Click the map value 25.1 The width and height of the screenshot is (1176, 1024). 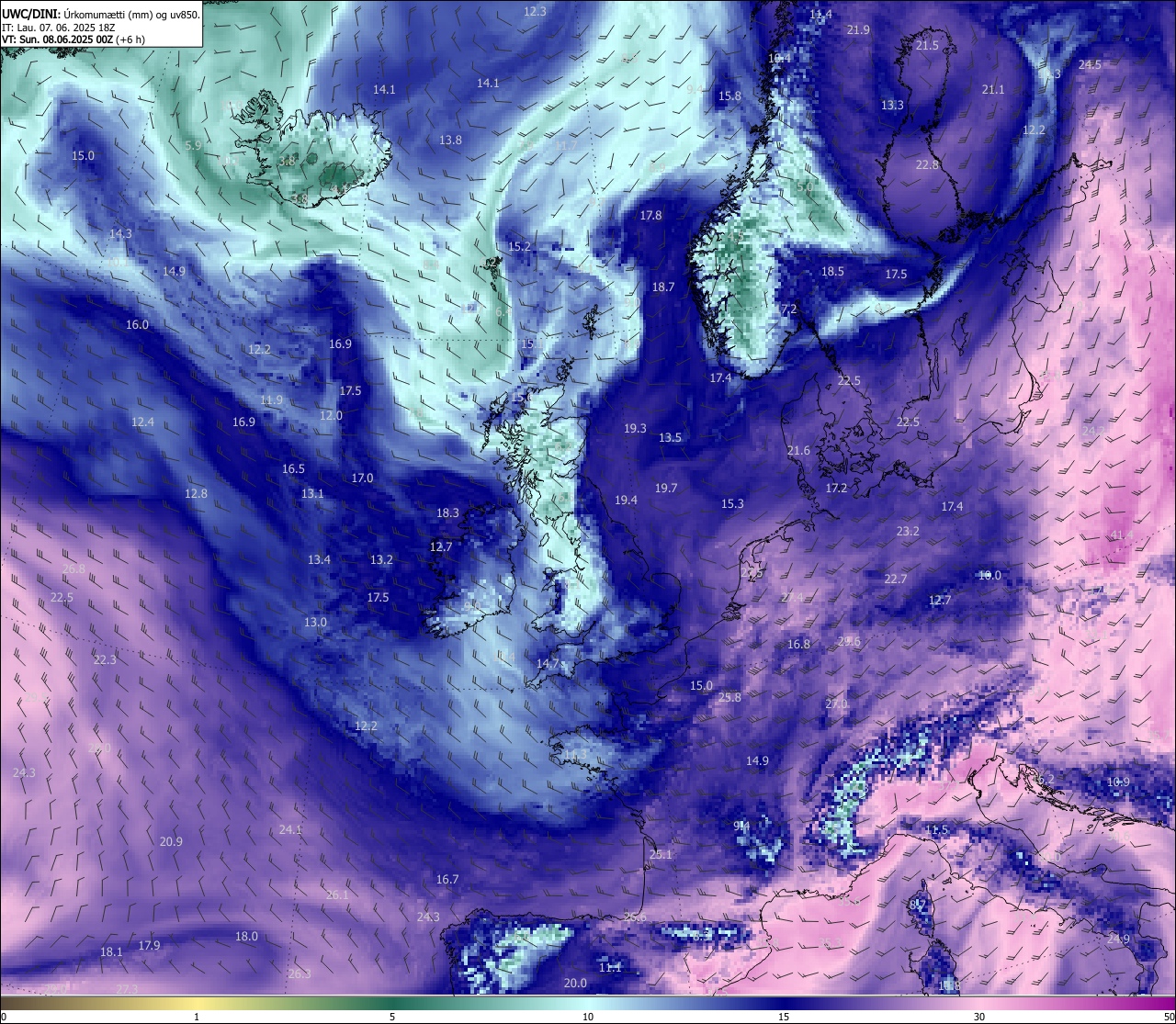pos(660,854)
